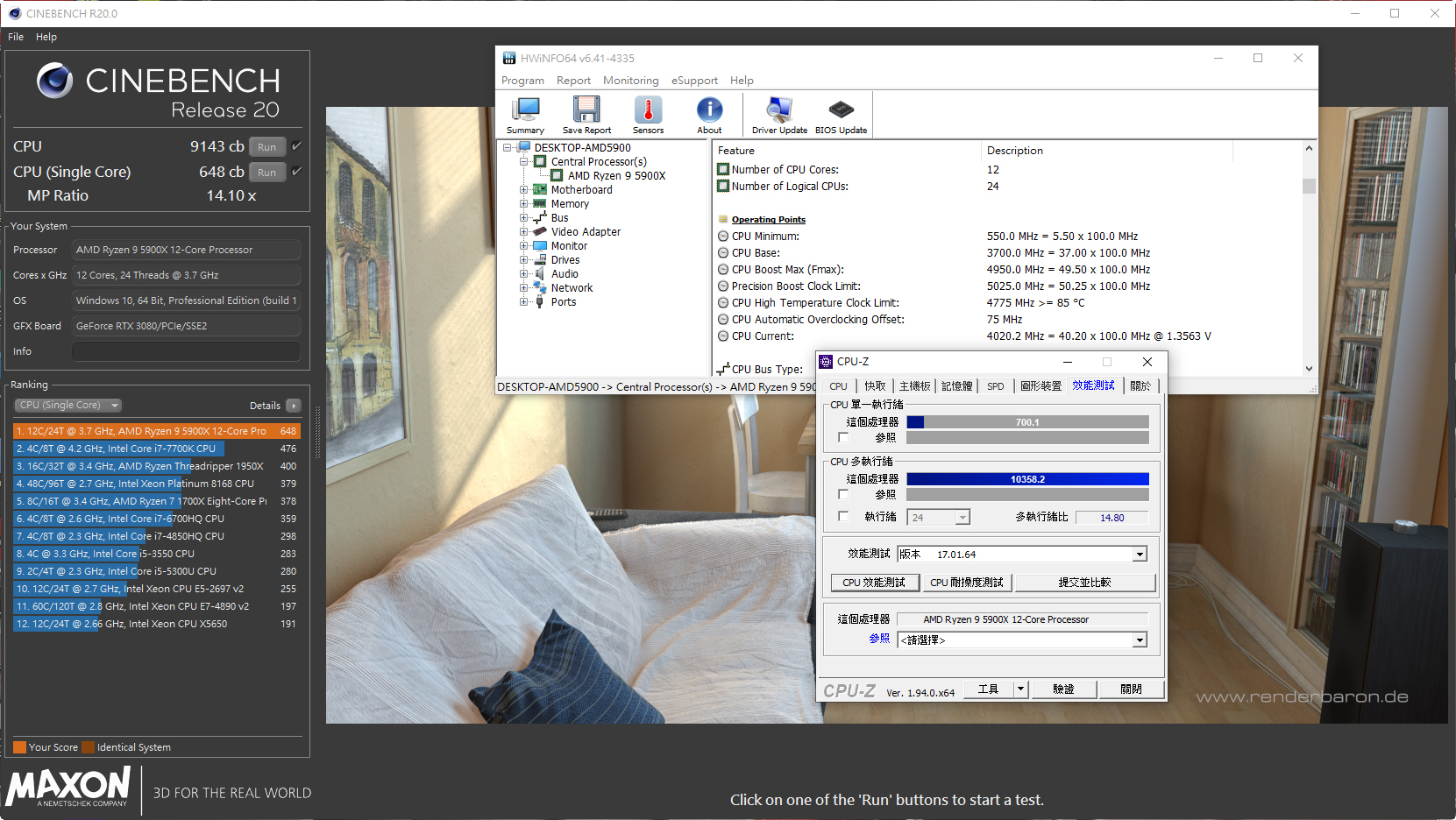Click the Central Processor(s) chip icon
1456x820 pixels.
coord(540,161)
